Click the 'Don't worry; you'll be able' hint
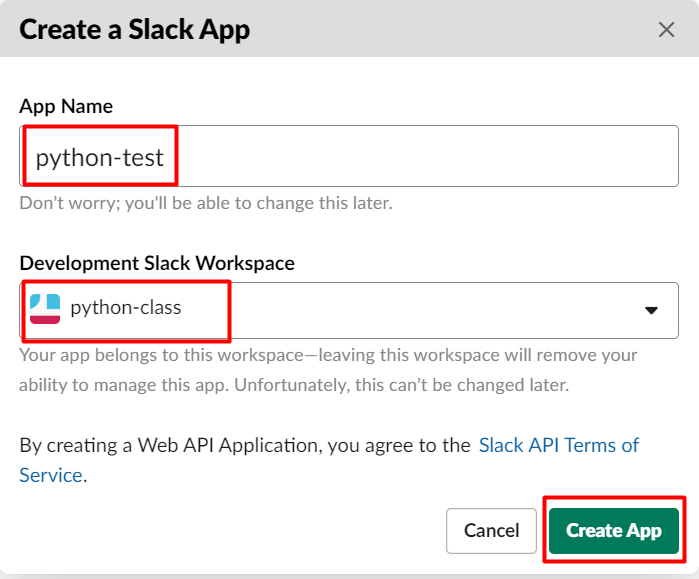Screen dimensions: 699x579 [x=206, y=203]
